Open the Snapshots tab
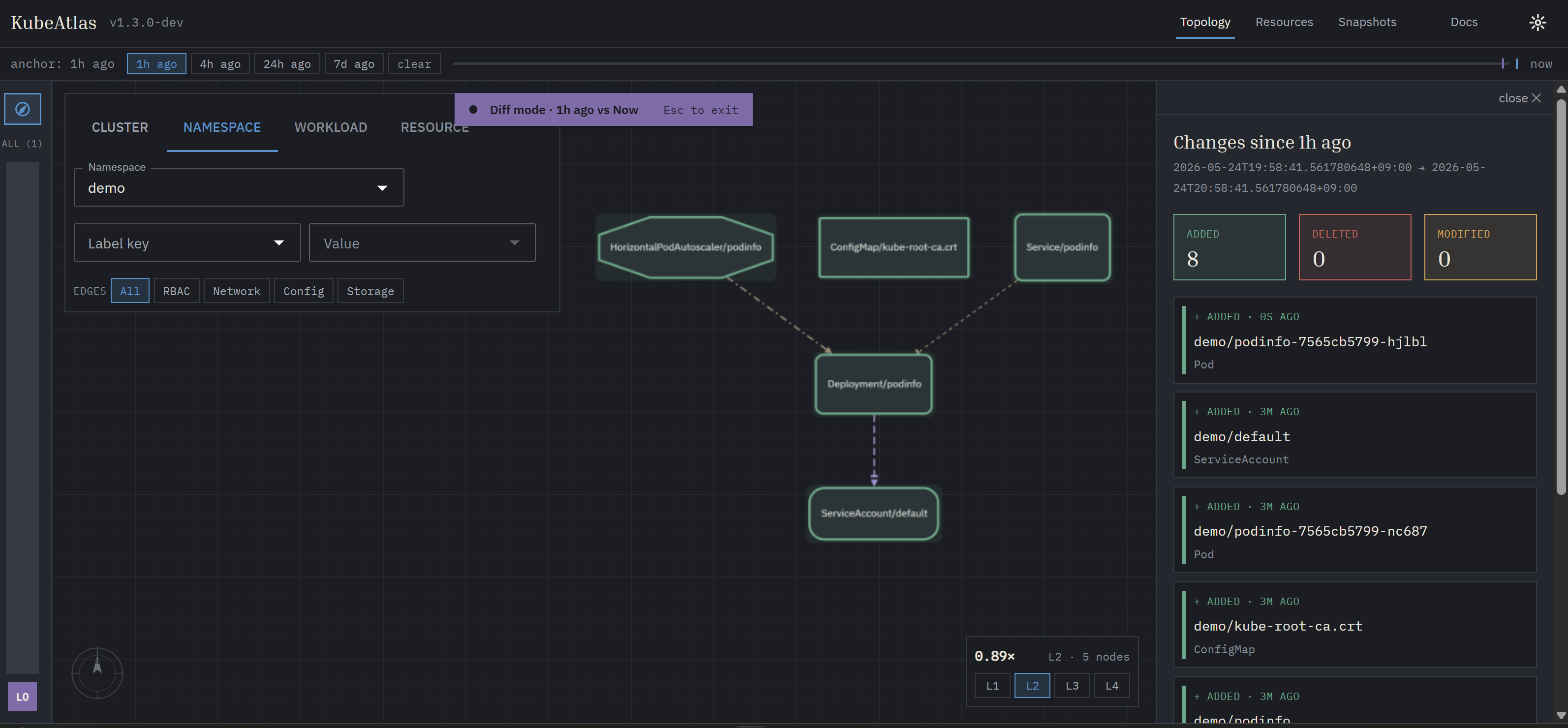The image size is (1568, 728). point(1367,23)
